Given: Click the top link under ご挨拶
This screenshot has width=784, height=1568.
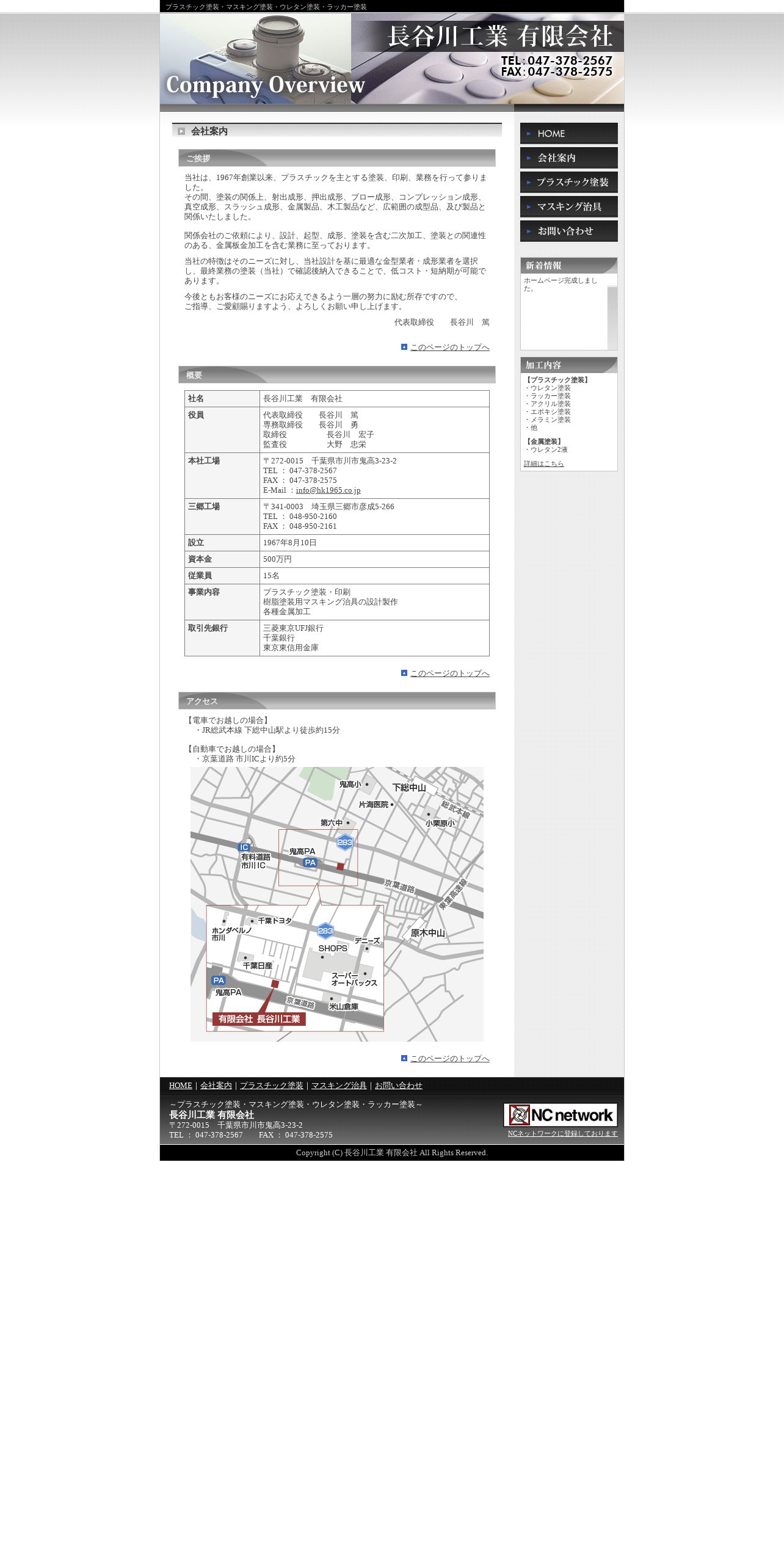Looking at the screenshot, I should 449,347.
